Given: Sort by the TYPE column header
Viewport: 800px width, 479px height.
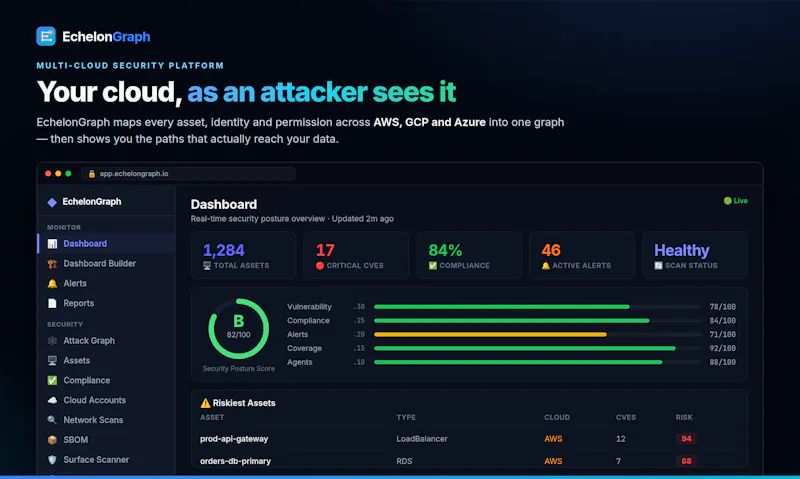Looking at the screenshot, I should tap(406, 417).
